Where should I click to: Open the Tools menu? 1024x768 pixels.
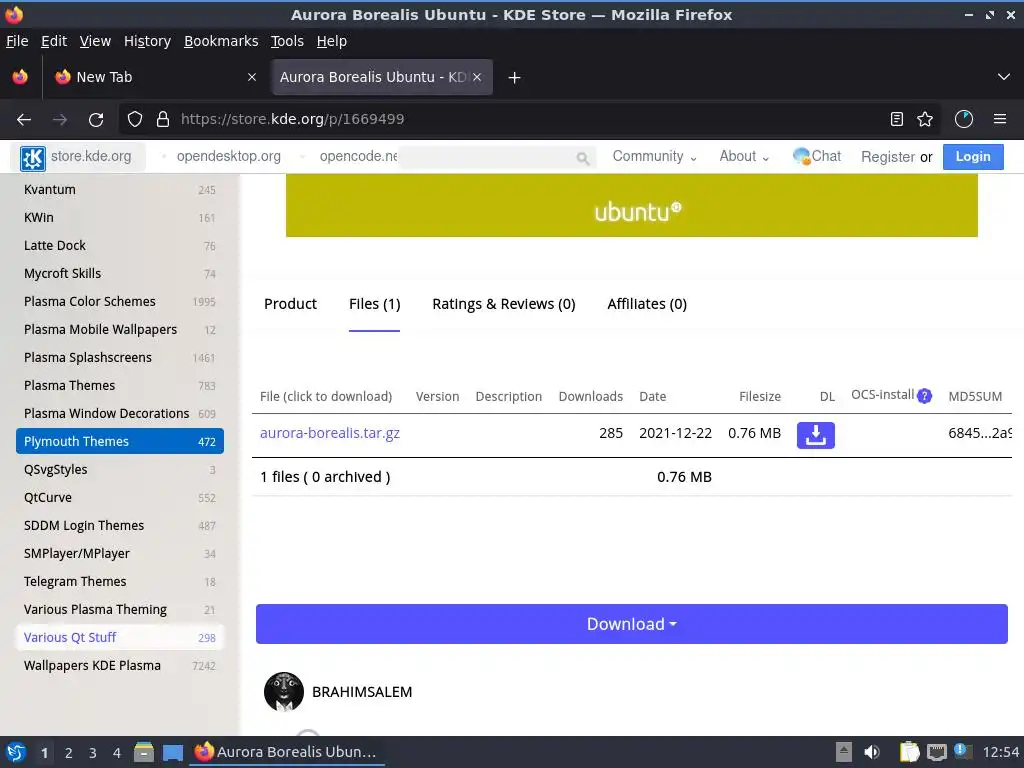pyautogui.click(x=287, y=41)
